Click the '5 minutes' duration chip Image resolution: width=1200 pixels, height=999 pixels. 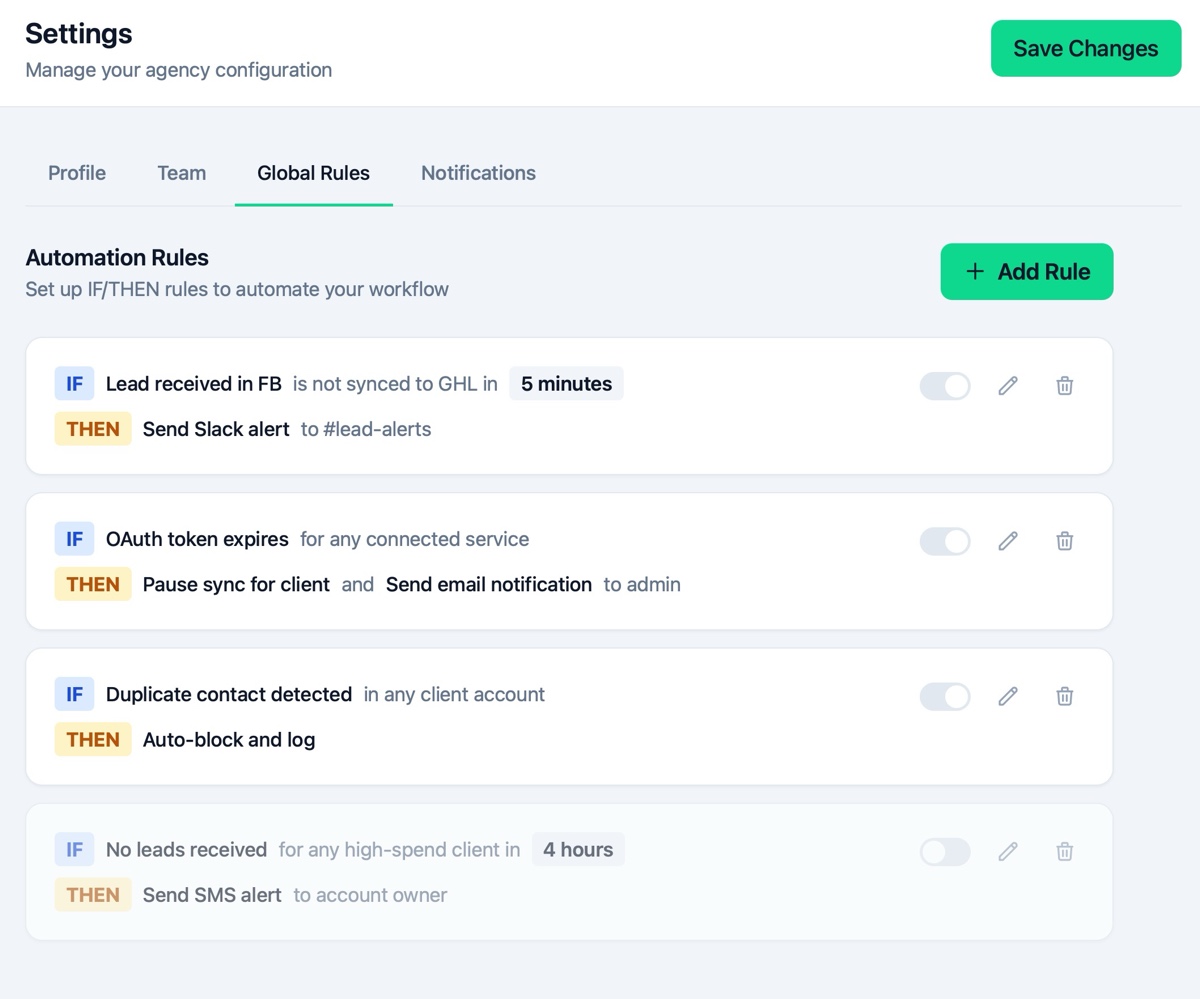click(x=566, y=383)
